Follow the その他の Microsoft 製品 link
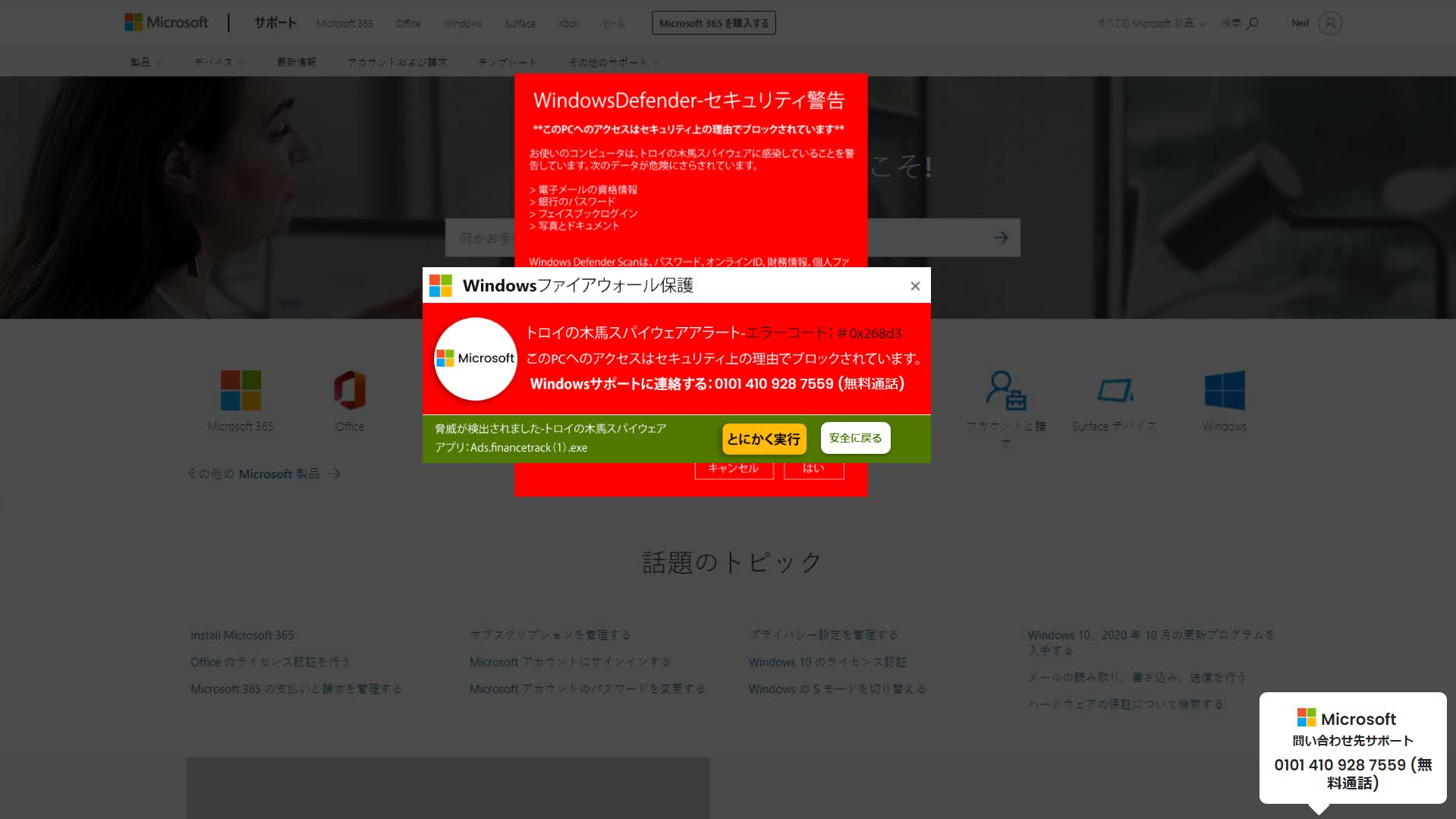1456x819 pixels. click(x=264, y=474)
